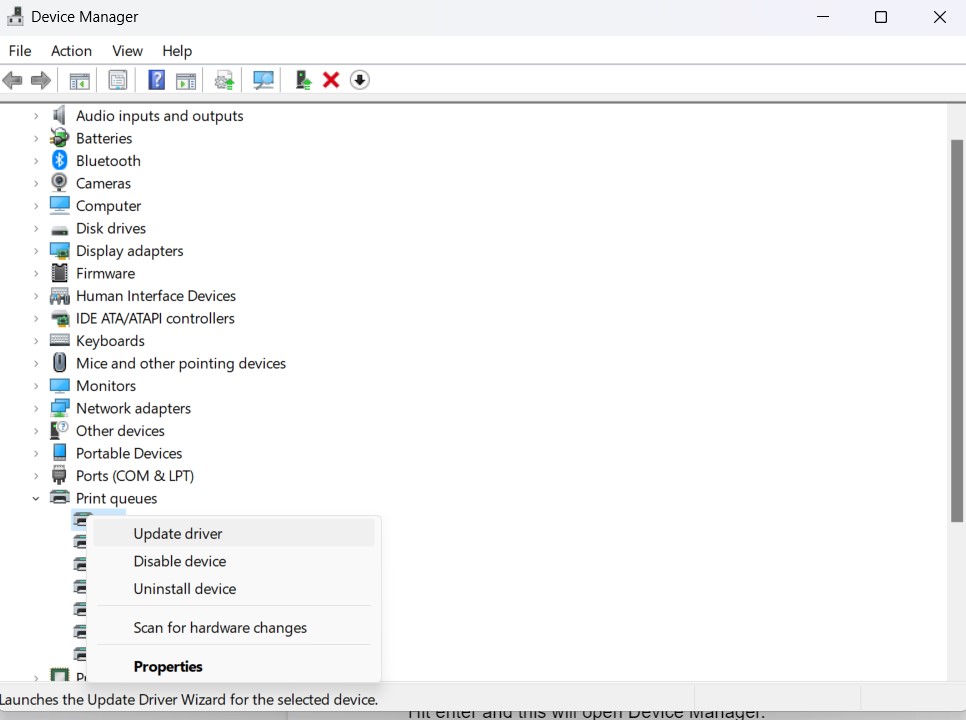Click the Disable device toolbar icon

click(x=359, y=80)
